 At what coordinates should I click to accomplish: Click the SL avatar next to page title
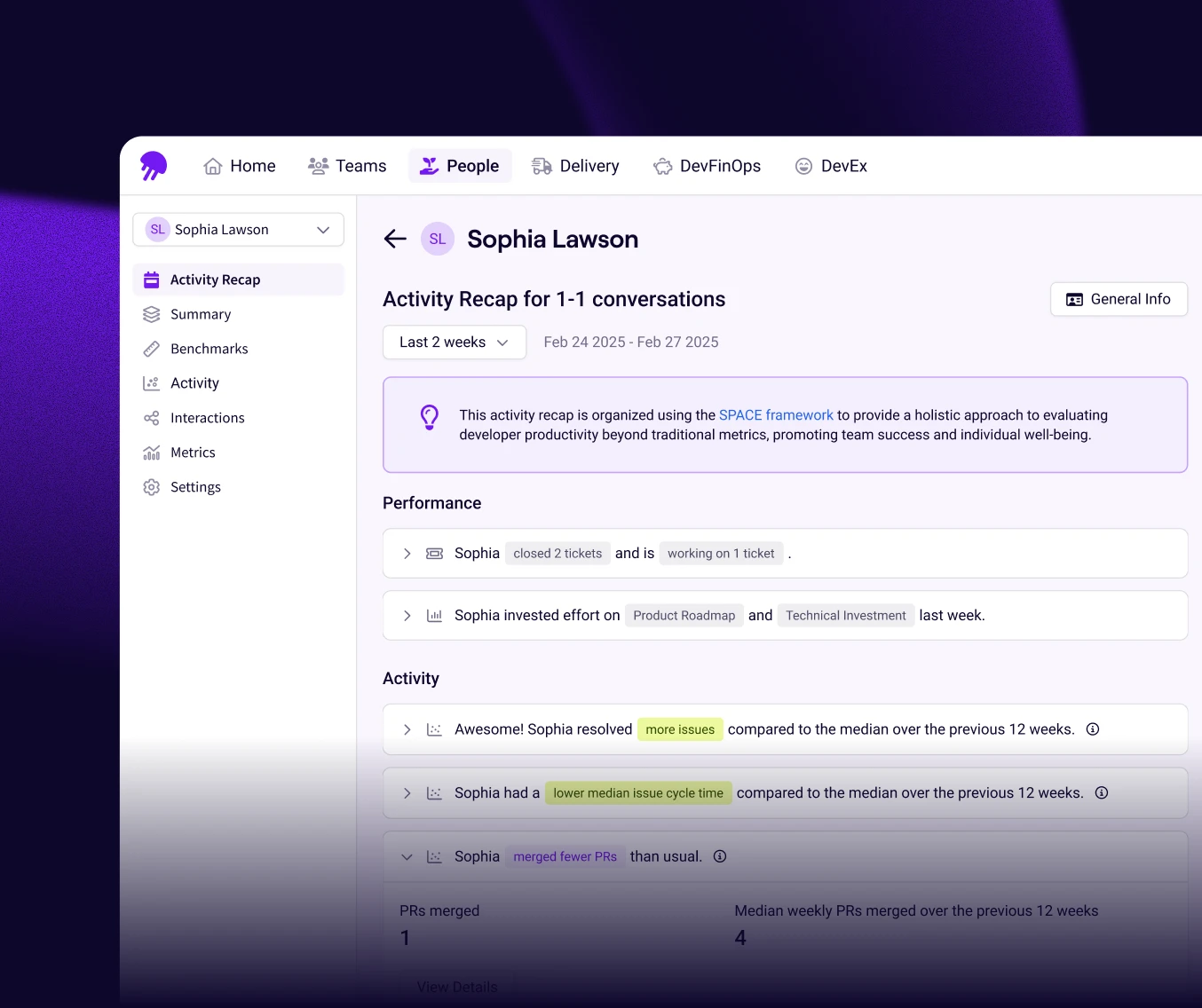(x=438, y=239)
